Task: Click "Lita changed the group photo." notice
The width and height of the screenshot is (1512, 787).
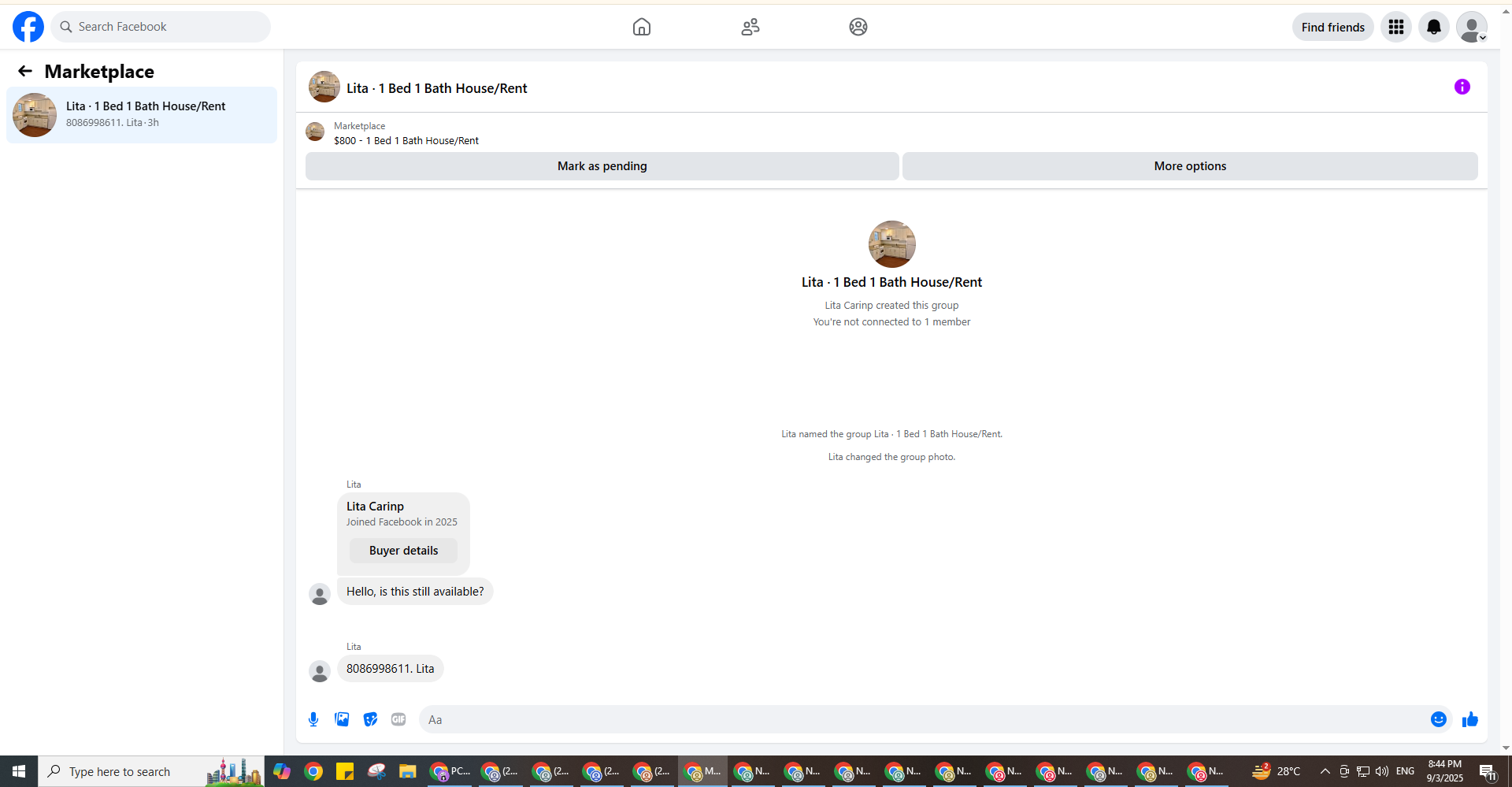Action: (x=891, y=457)
